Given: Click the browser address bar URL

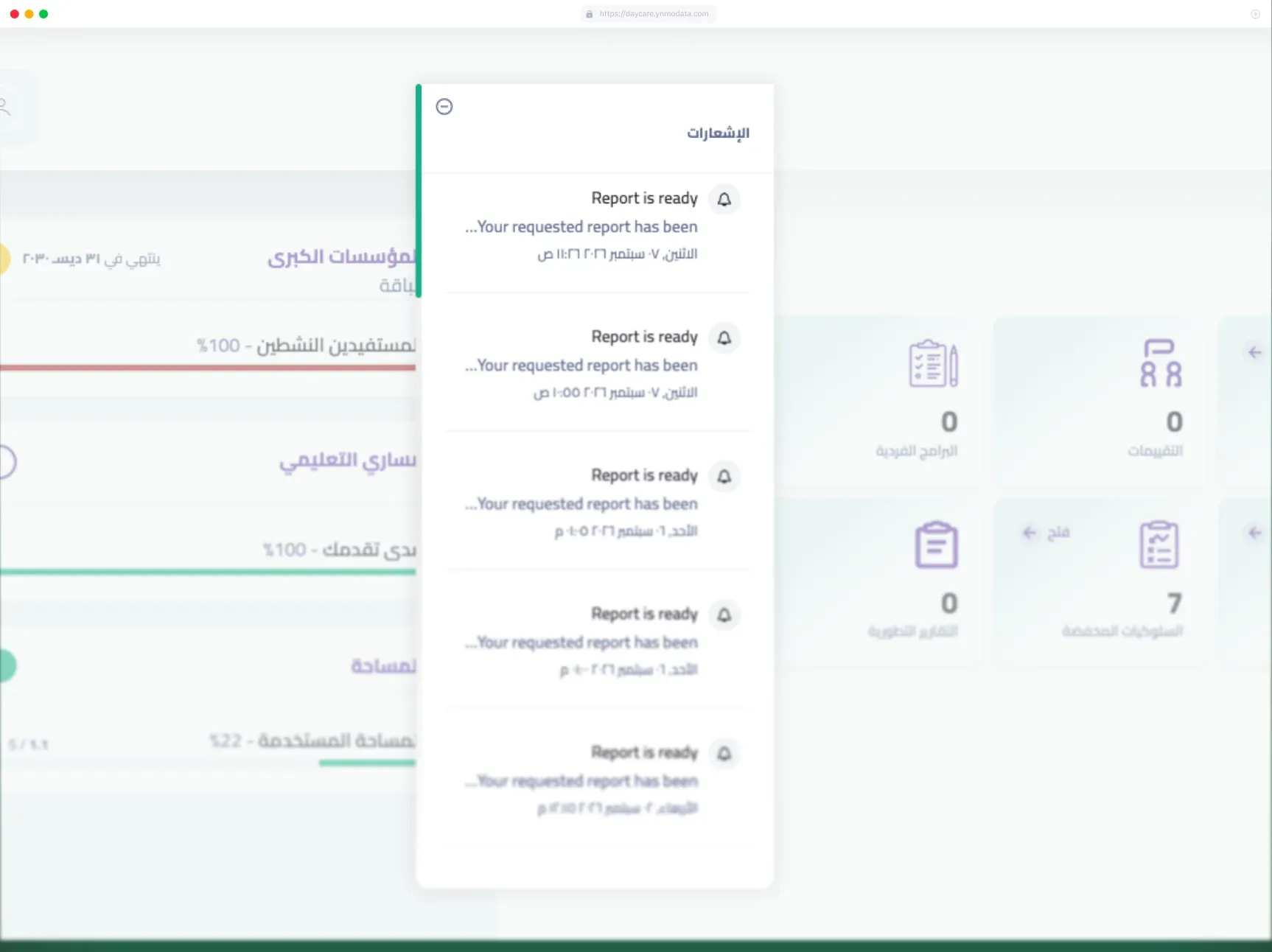Looking at the screenshot, I should click(649, 13).
